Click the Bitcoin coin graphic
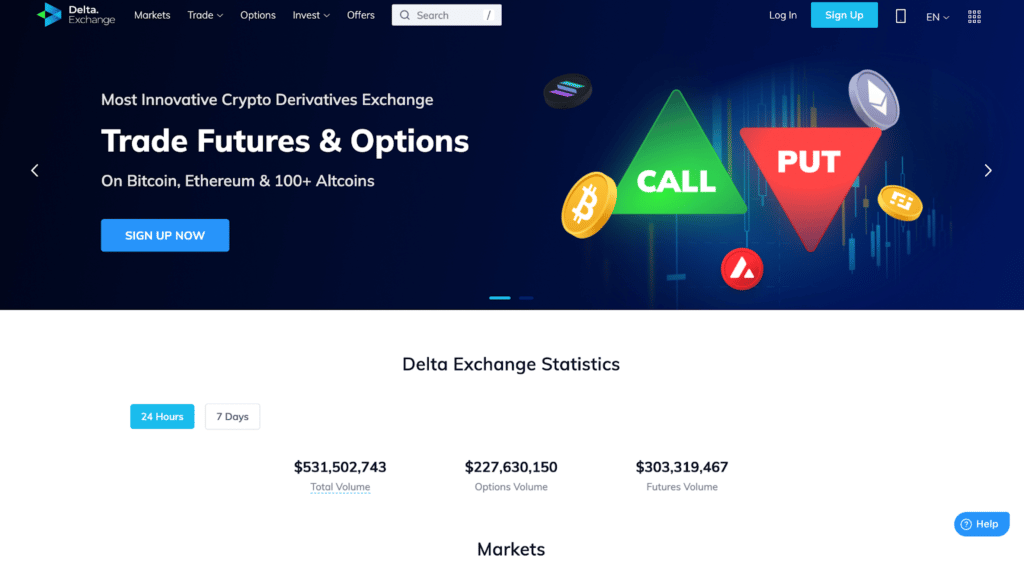 click(x=588, y=204)
